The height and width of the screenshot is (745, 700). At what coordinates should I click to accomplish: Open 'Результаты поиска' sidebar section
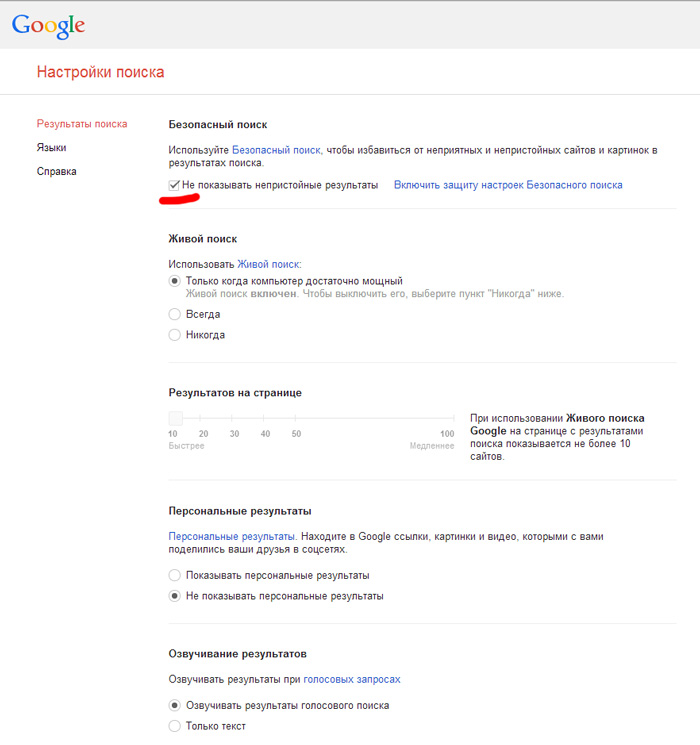tap(82, 124)
